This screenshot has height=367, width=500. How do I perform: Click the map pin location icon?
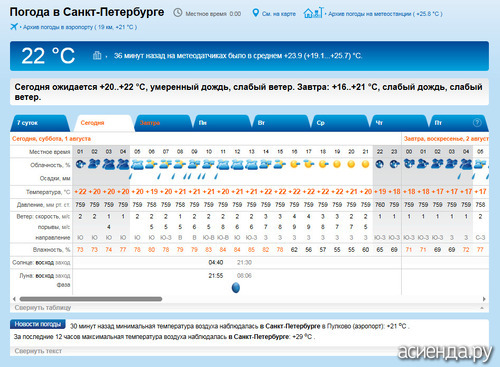(x=255, y=13)
